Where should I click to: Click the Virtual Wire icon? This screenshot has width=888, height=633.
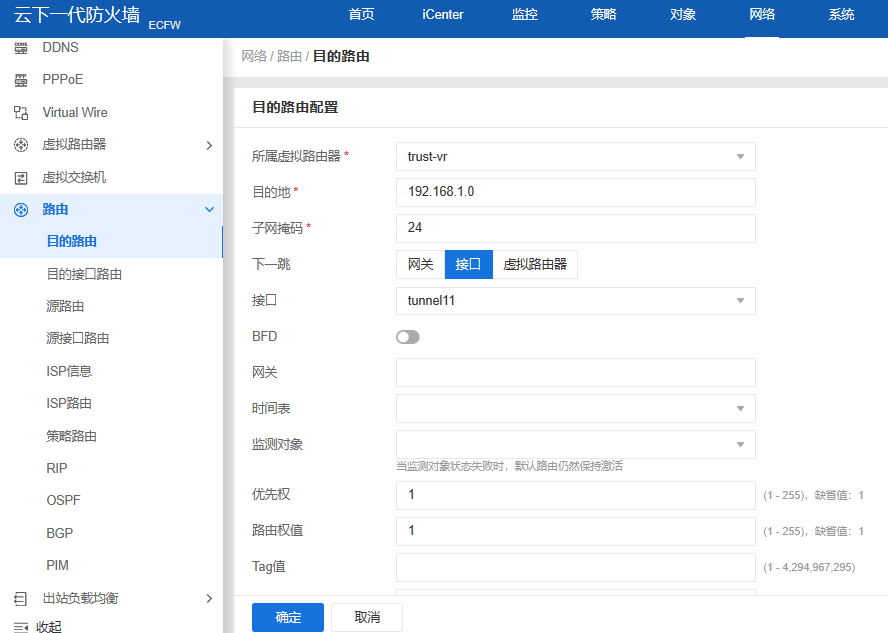pyautogui.click(x=21, y=113)
